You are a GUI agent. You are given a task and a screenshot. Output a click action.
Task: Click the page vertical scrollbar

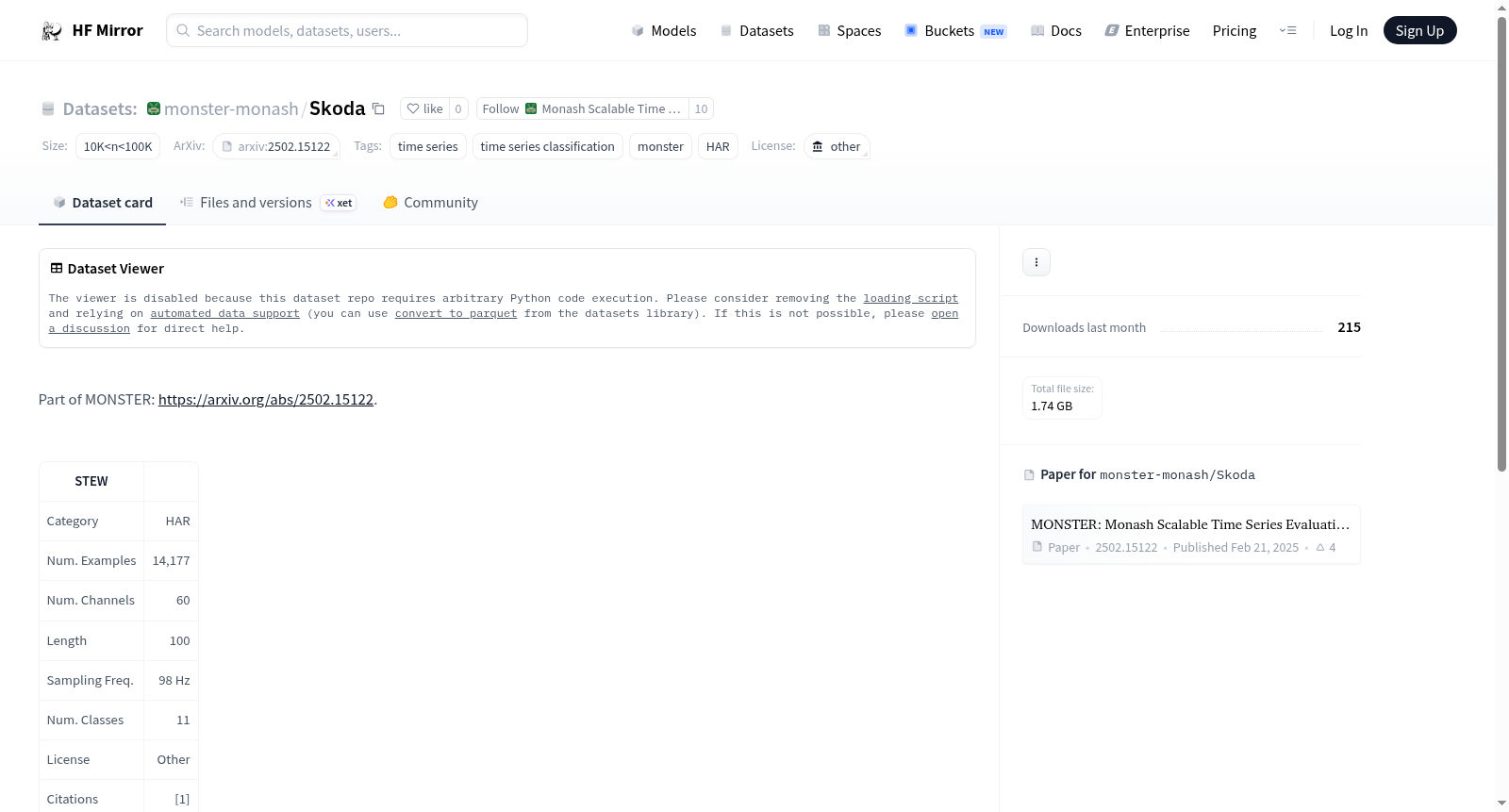1502,243
